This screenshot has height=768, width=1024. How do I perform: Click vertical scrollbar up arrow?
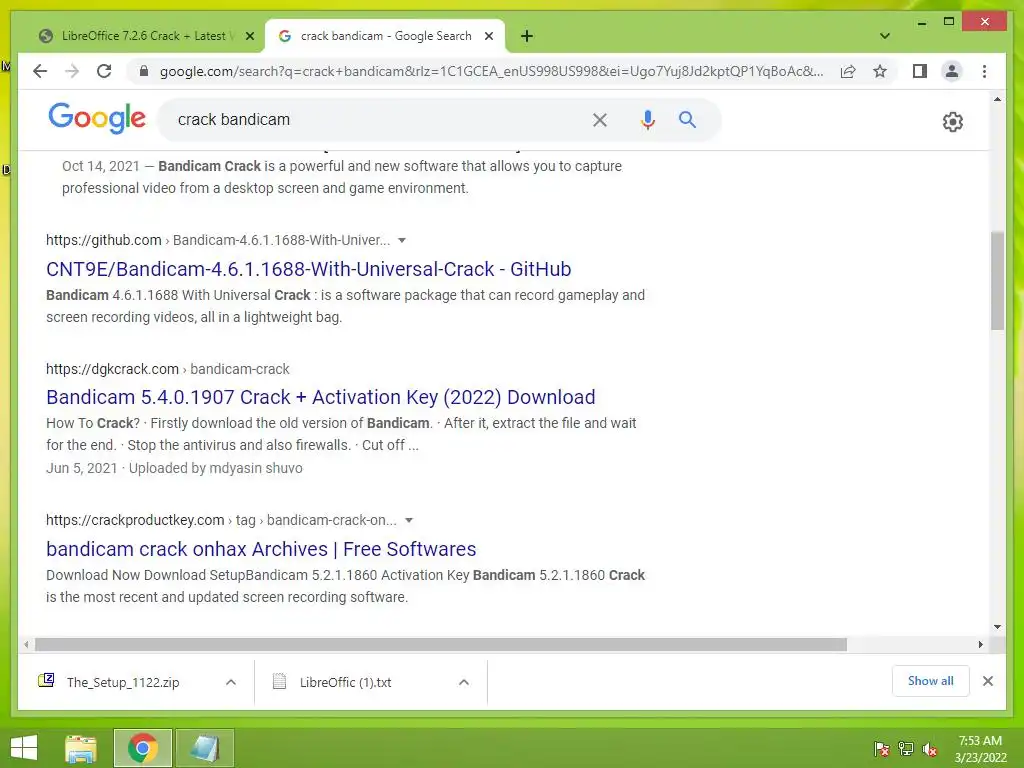997,99
